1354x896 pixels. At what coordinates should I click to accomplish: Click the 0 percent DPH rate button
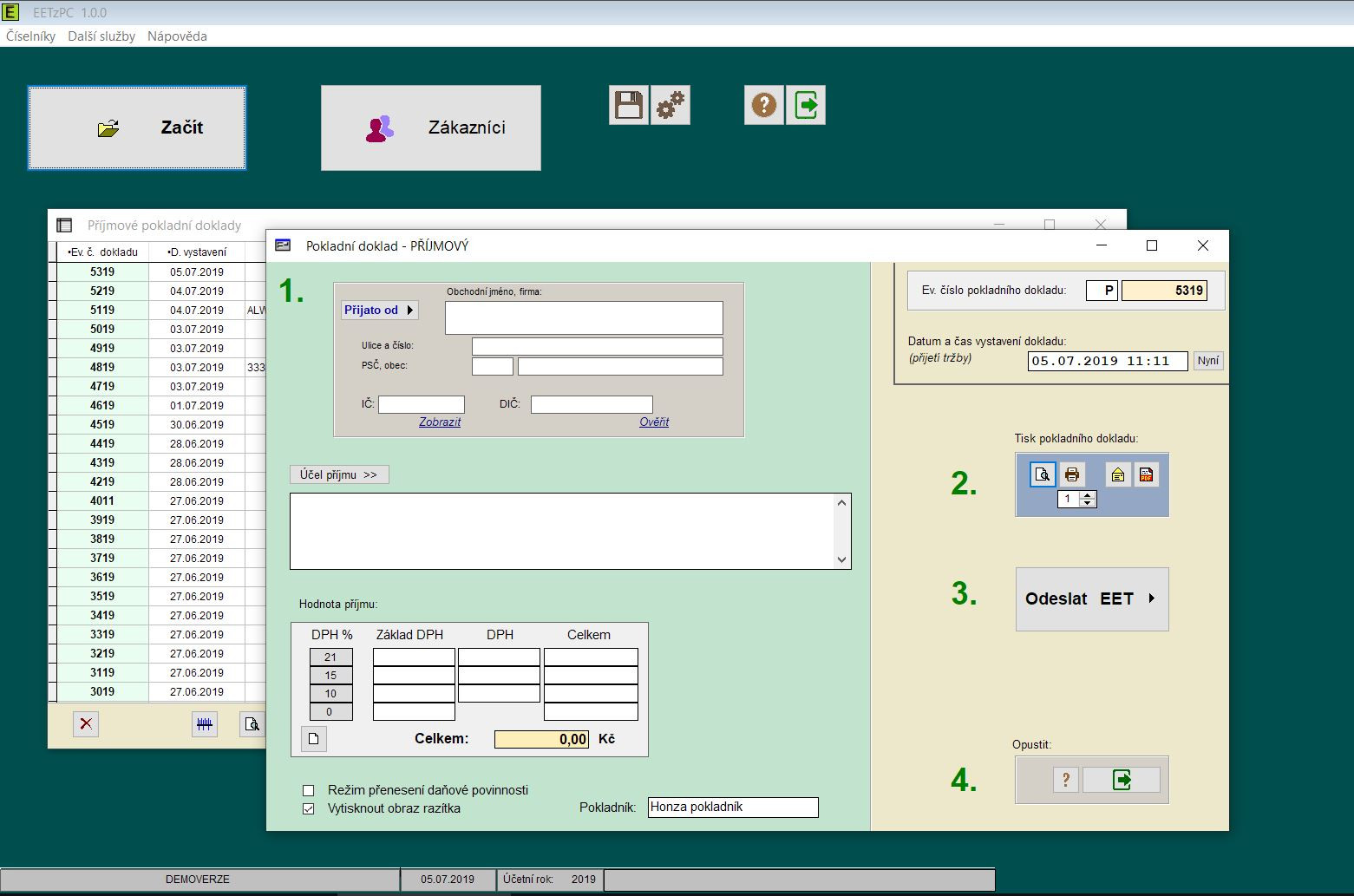click(x=331, y=711)
